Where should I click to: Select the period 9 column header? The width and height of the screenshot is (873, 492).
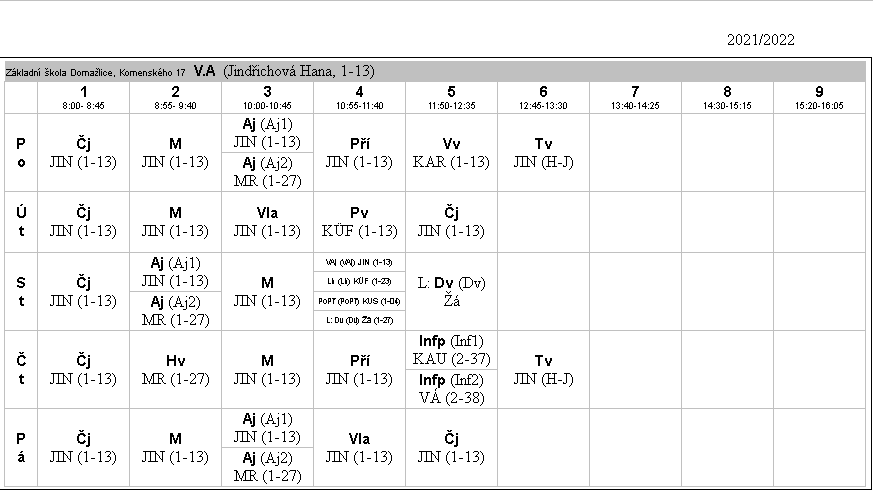[x=819, y=97]
